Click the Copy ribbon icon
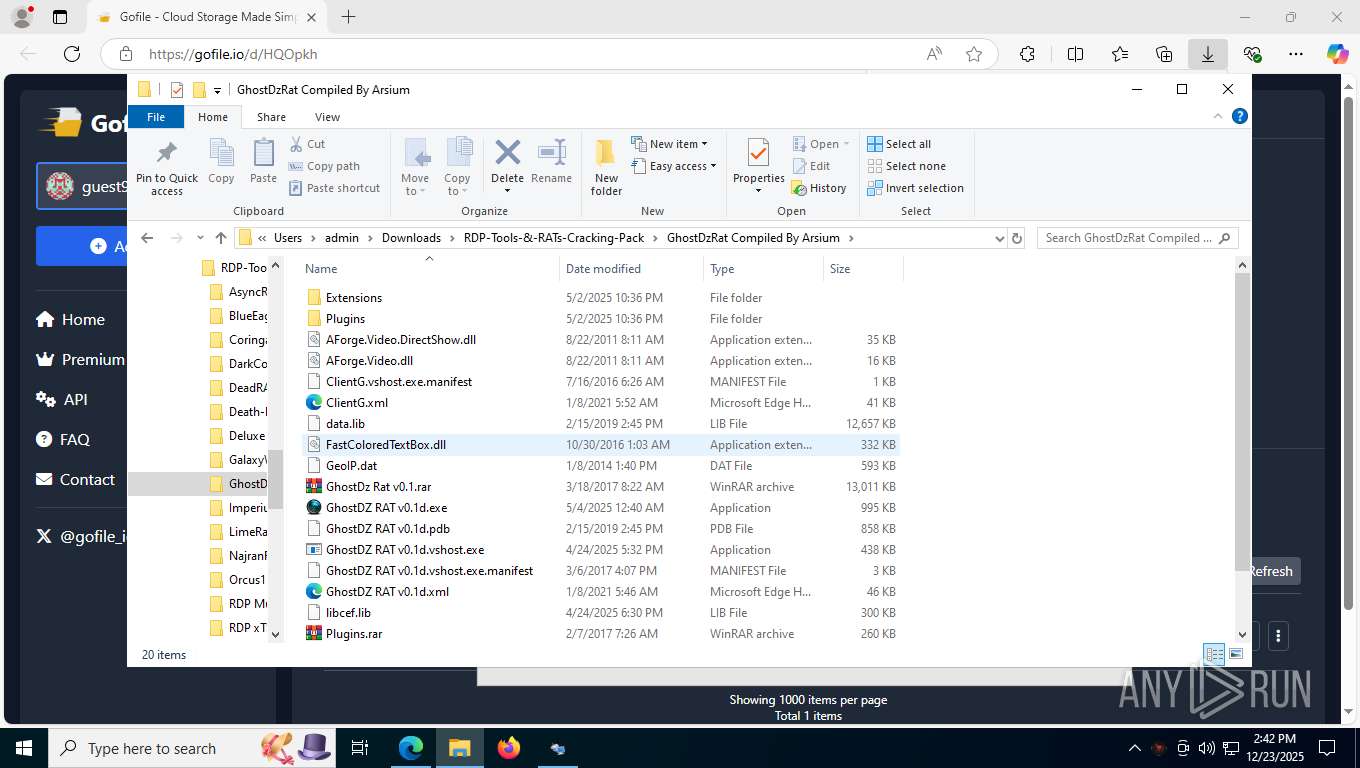 (221, 163)
